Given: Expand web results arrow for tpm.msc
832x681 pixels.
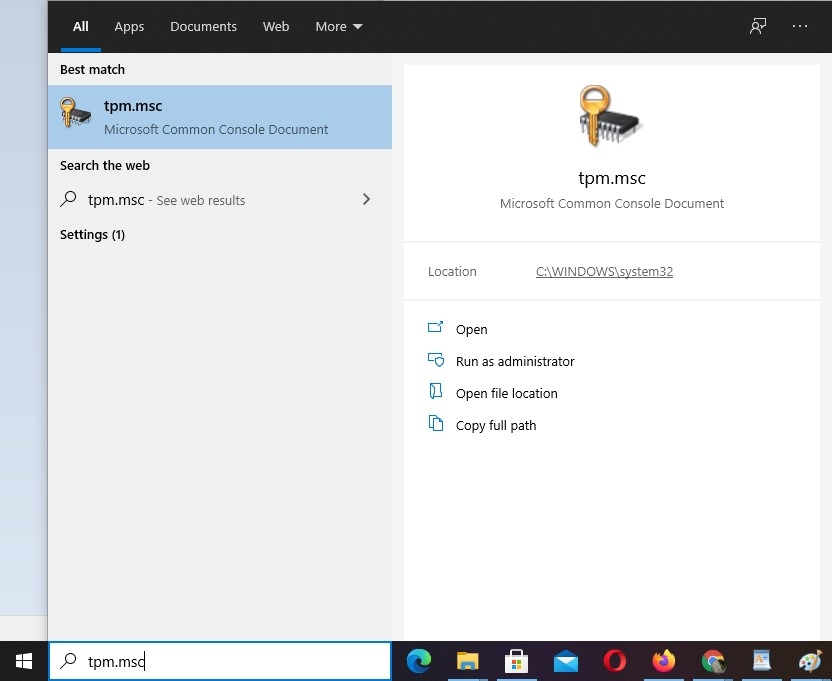Looking at the screenshot, I should click(x=366, y=200).
